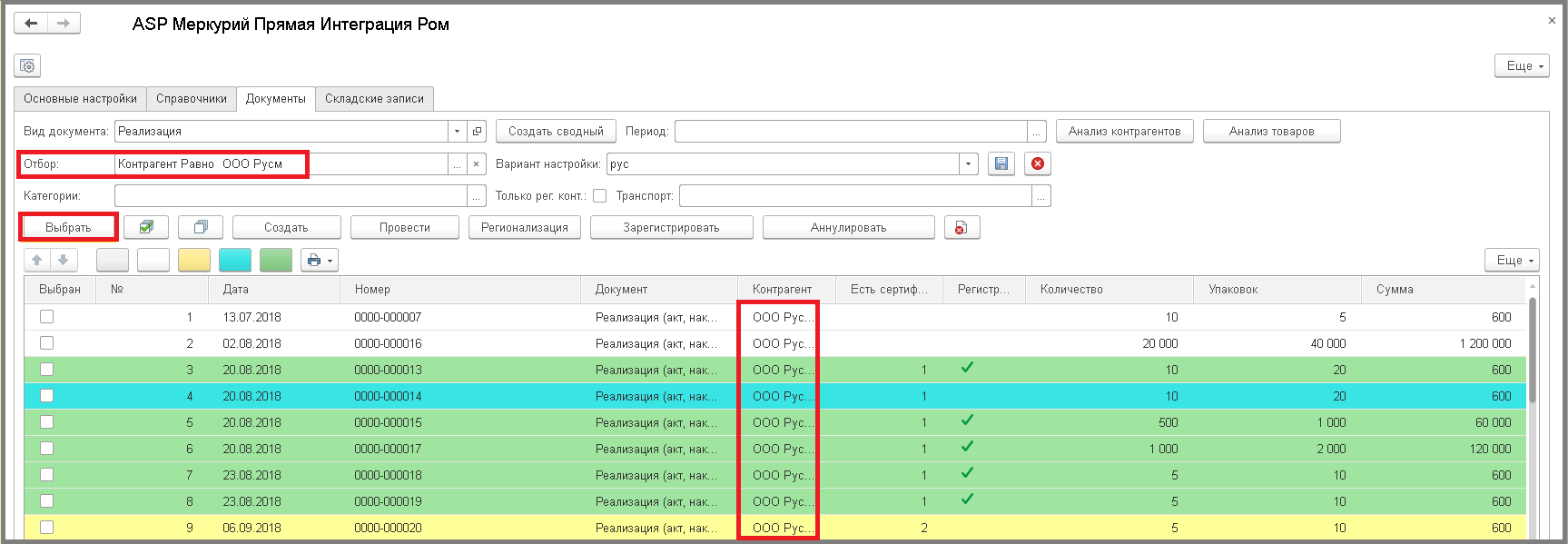Check the box for document 0000-000020
This screenshot has height=544, width=1568.
46,528
